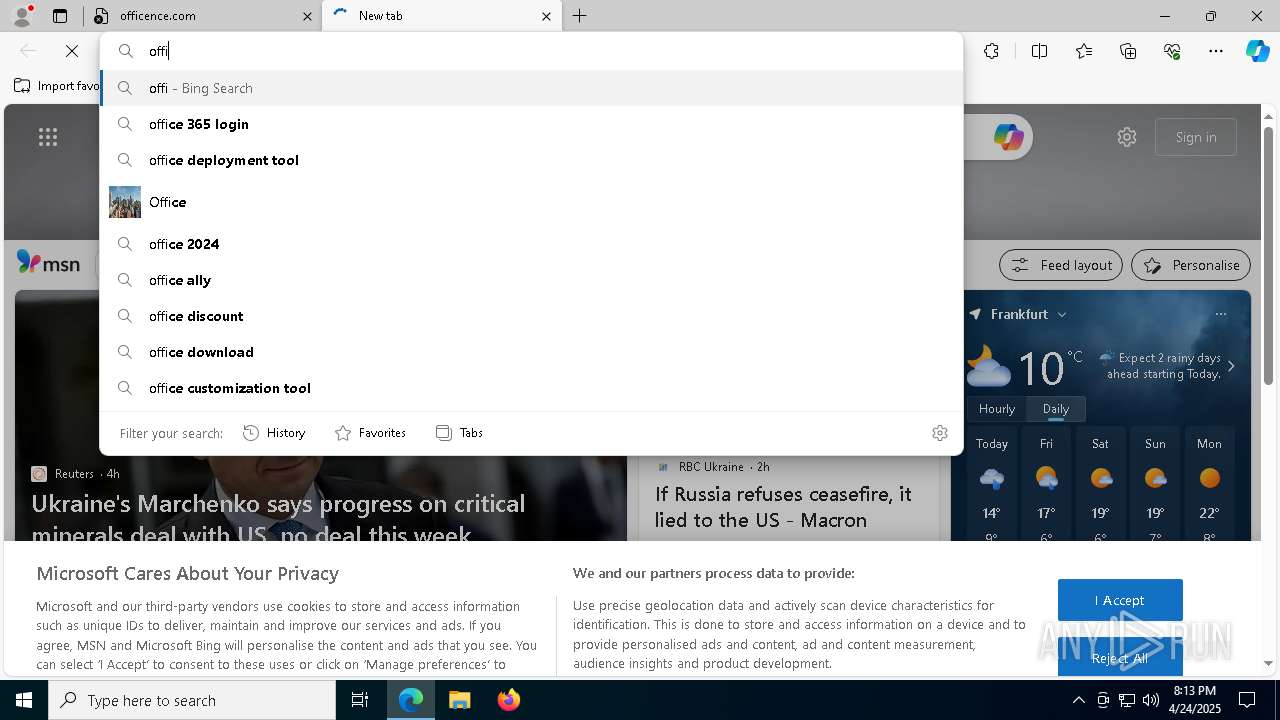Select the Hourly weather tab
The width and height of the screenshot is (1280, 720).
pyautogui.click(x=997, y=408)
